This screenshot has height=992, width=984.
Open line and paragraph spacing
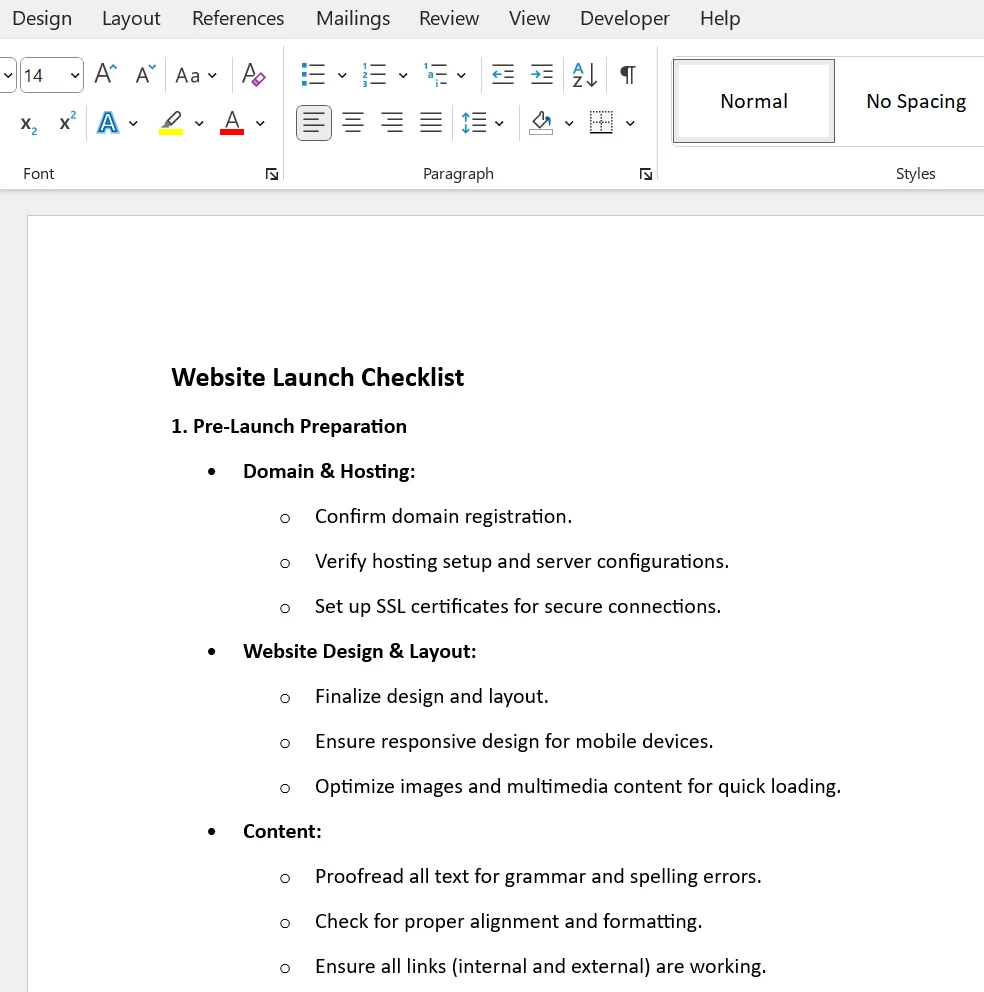(x=474, y=123)
